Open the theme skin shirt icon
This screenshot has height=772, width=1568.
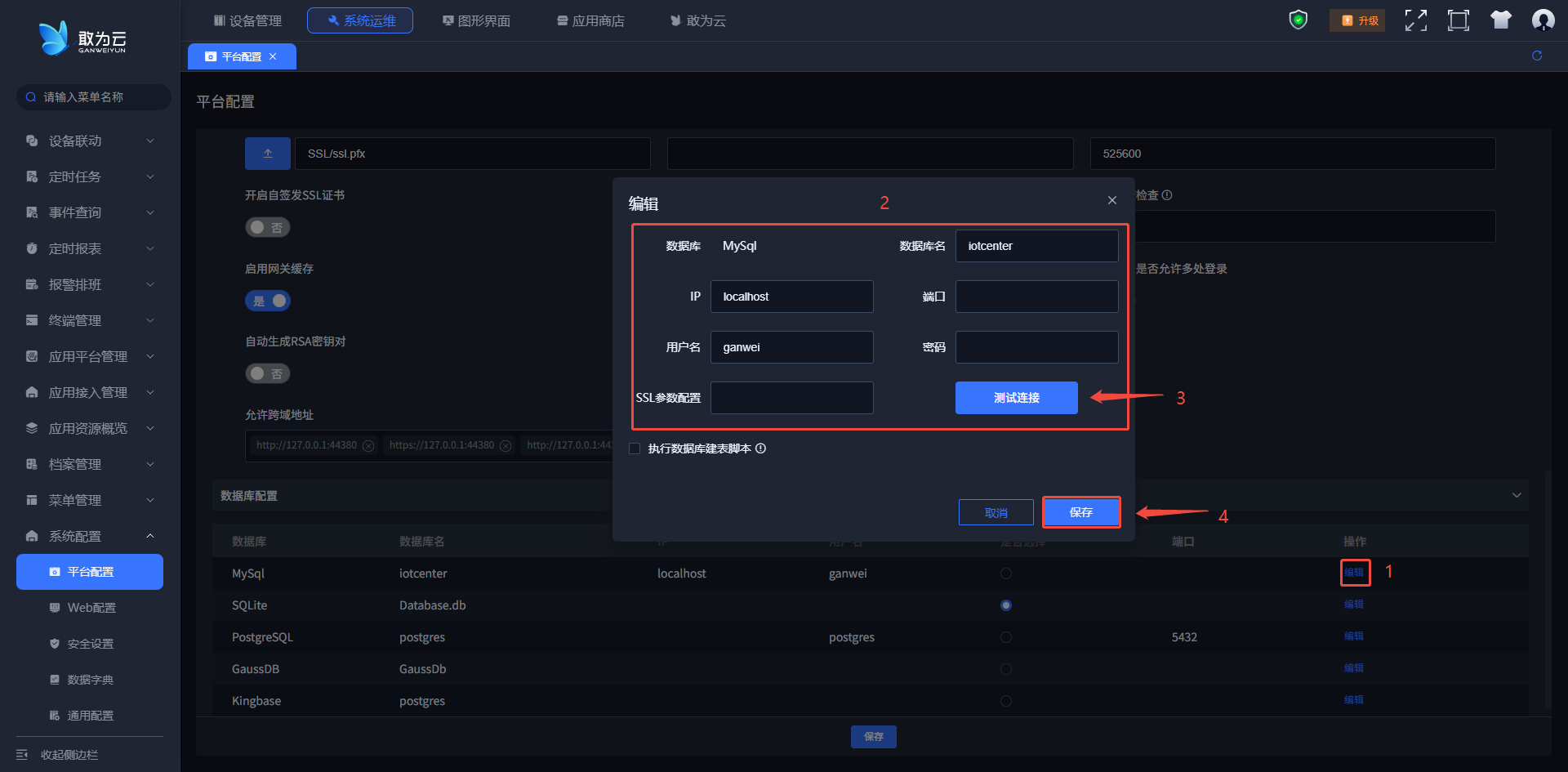pos(1500,20)
